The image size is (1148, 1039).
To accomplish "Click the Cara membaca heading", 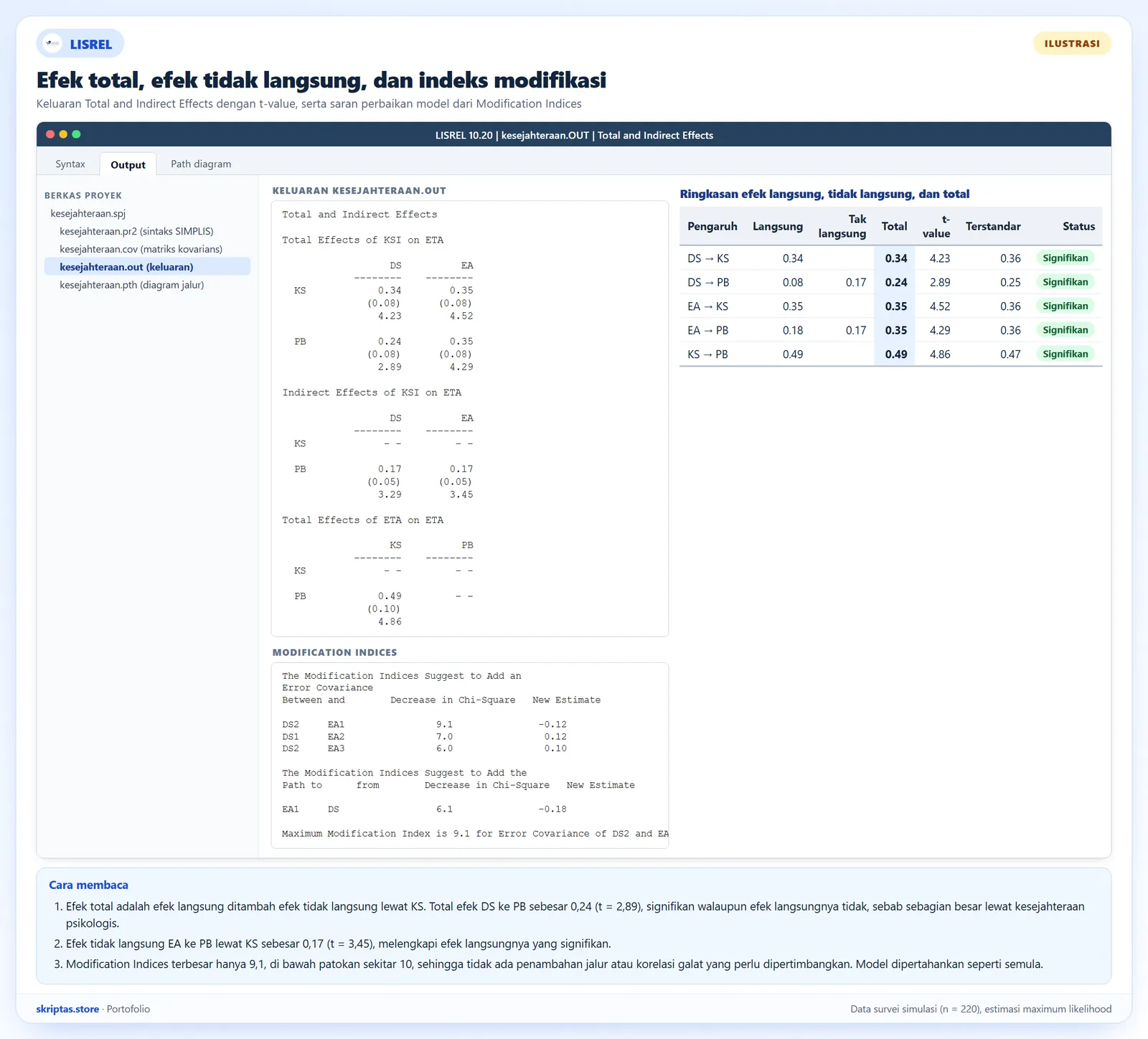I will pos(88,885).
